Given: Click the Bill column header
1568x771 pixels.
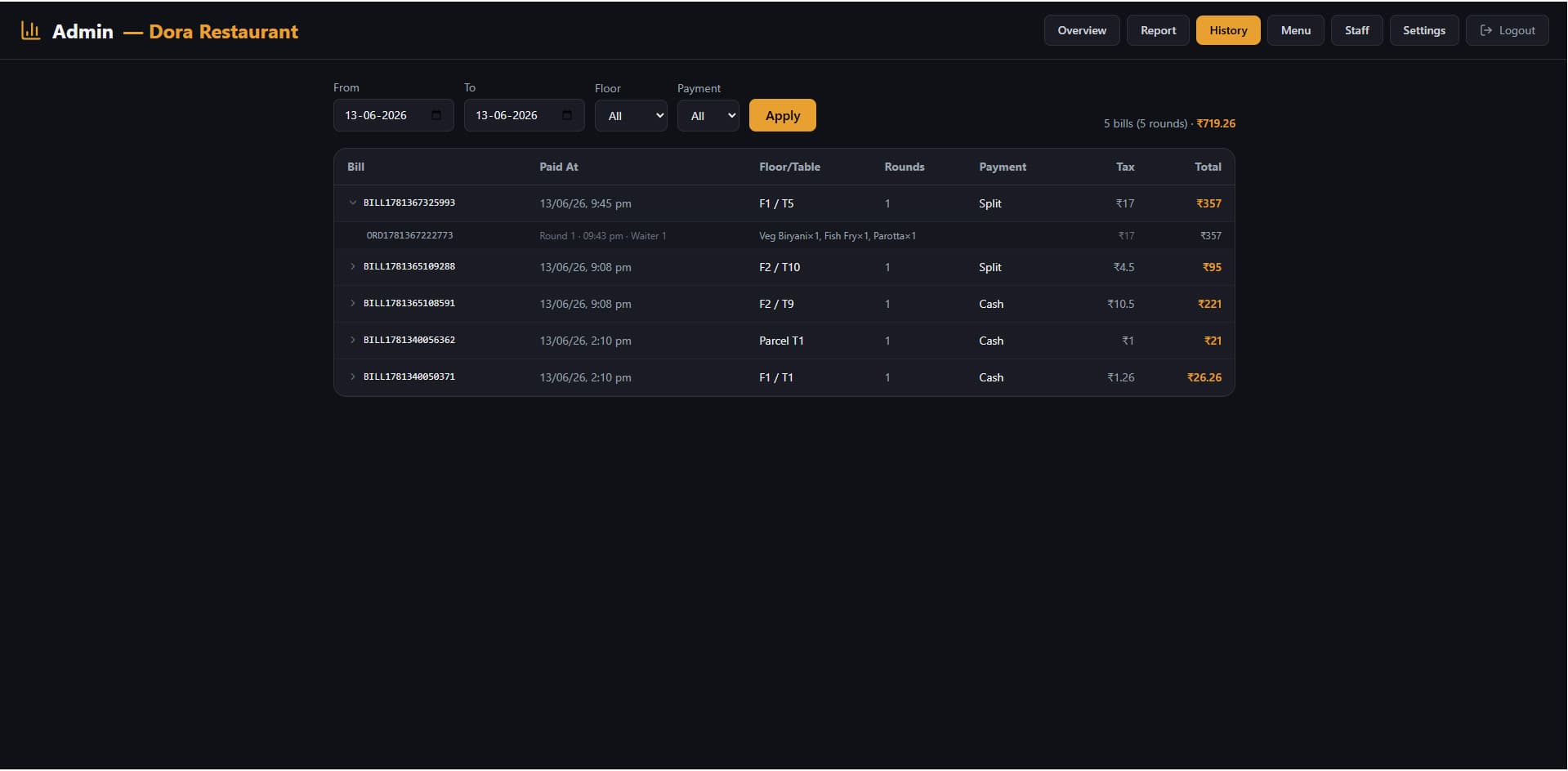Looking at the screenshot, I should pos(356,167).
